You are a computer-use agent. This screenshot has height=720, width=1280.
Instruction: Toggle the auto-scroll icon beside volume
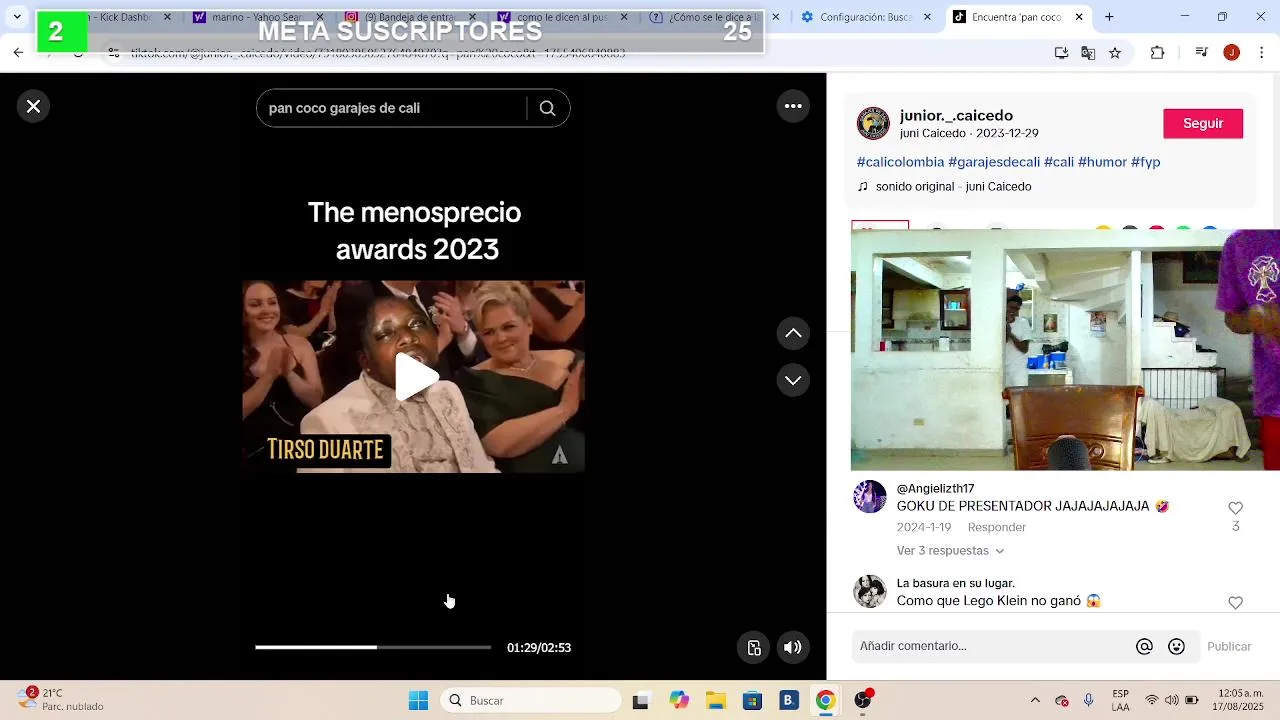[754, 647]
